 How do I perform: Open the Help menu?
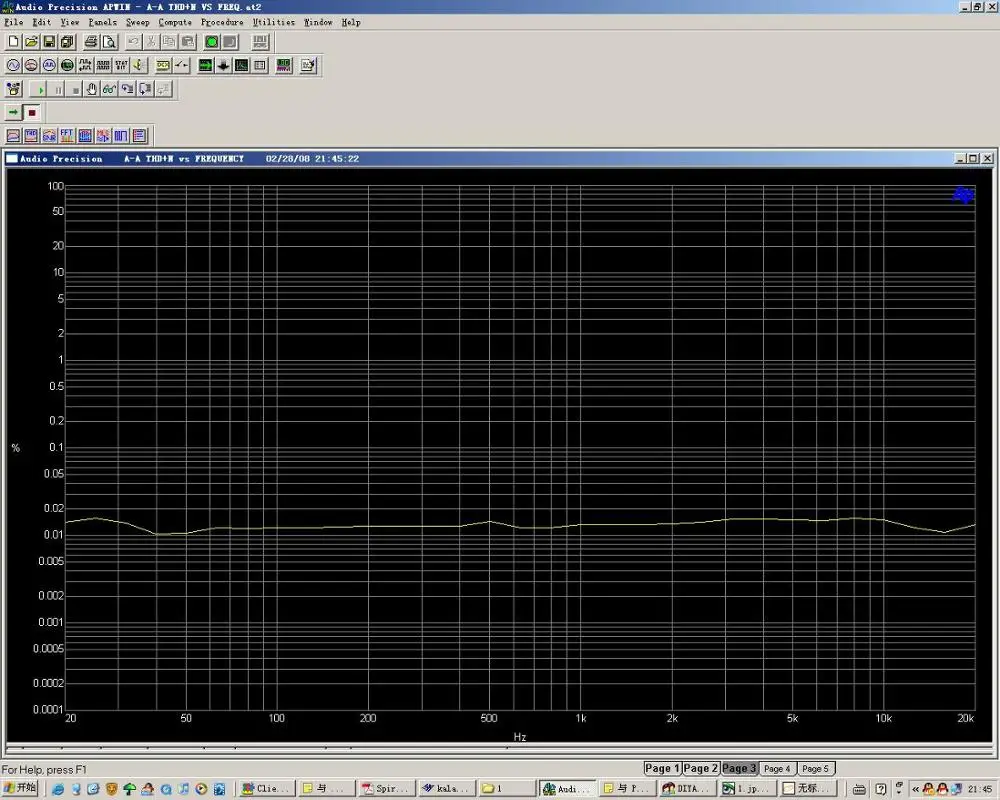(351, 22)
